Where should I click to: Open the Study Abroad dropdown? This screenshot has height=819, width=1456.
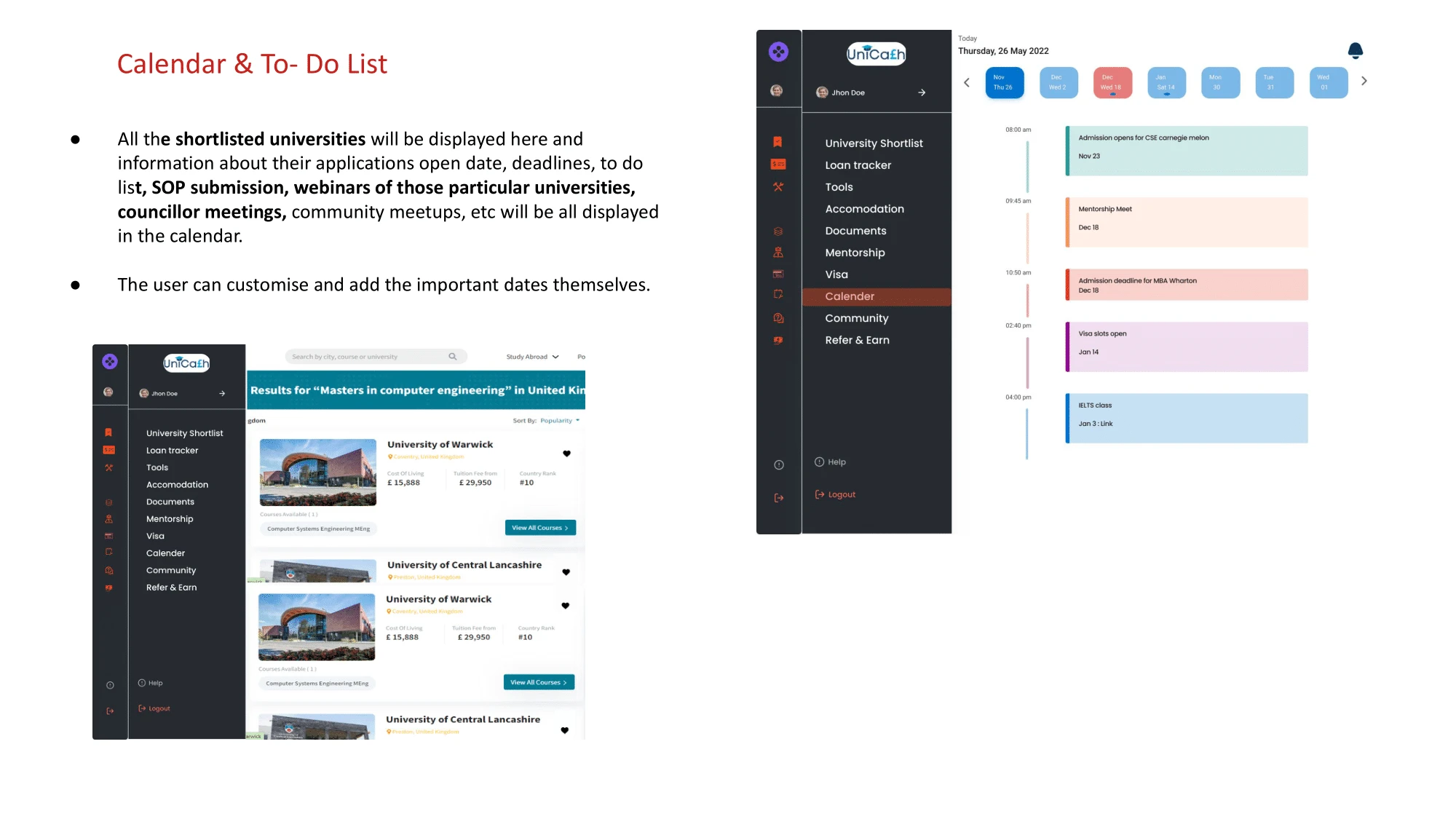[x=532, y=357]
